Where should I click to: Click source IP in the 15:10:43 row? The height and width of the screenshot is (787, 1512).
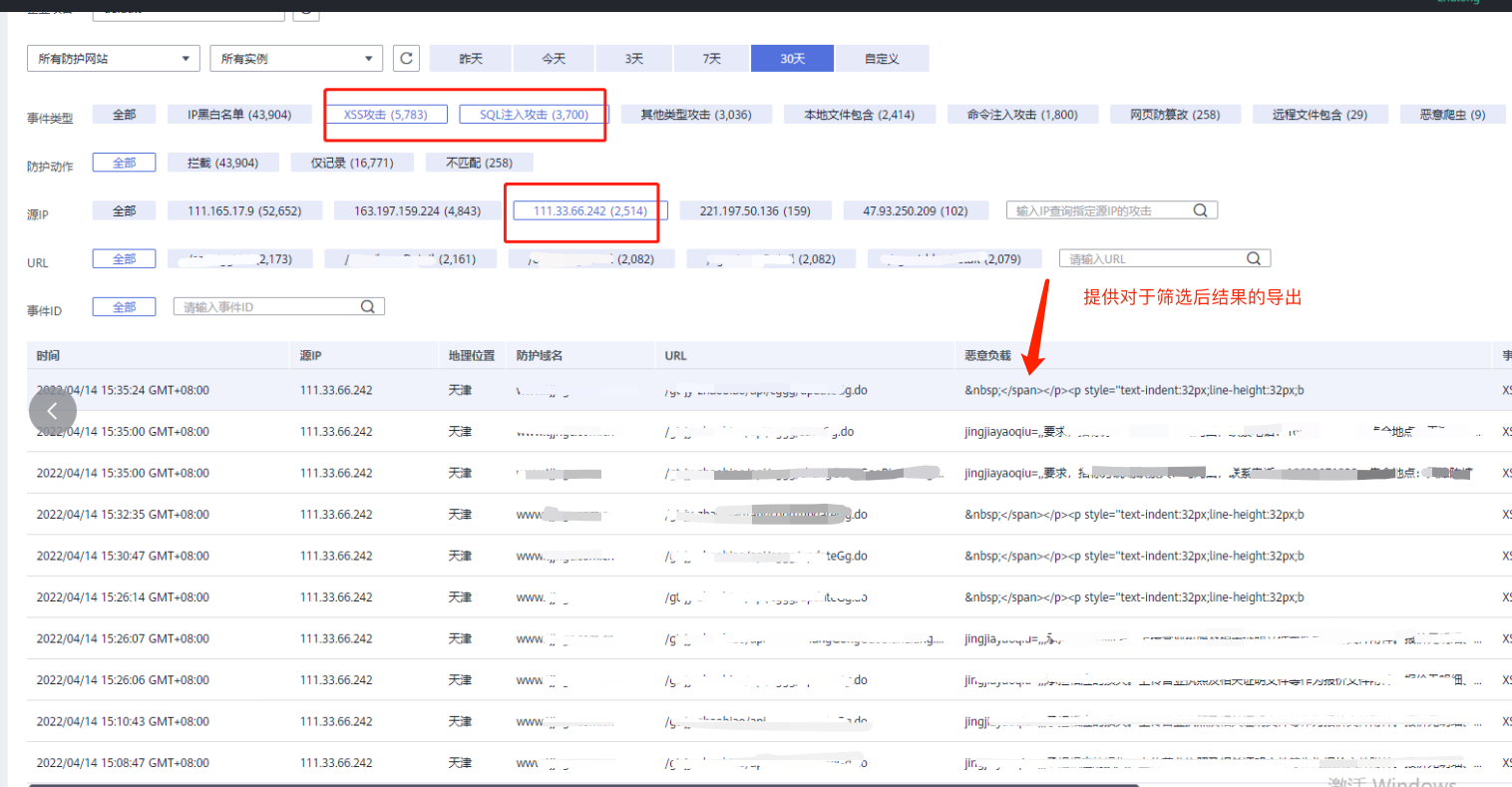click(x=336, y=721)
